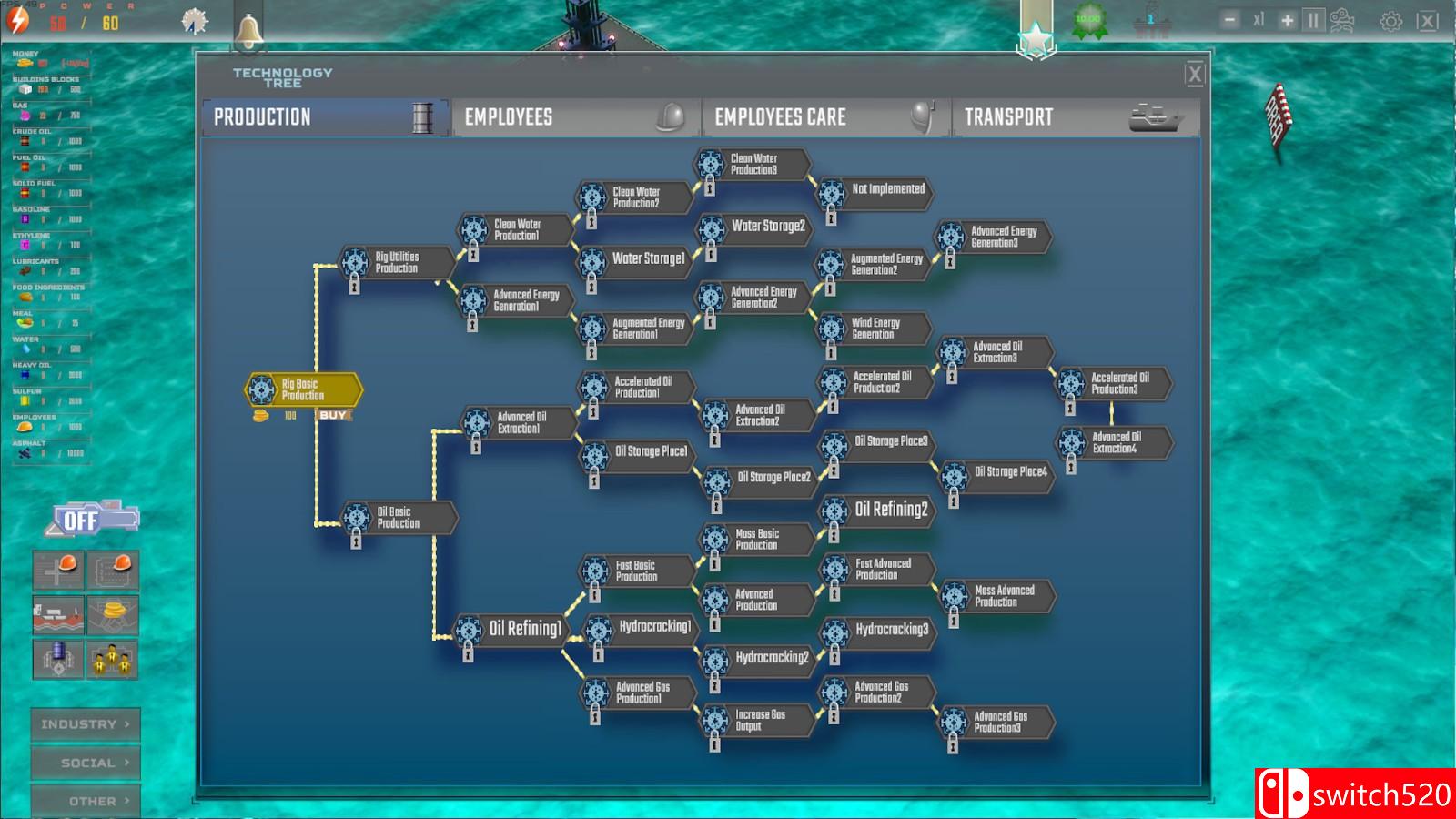Viewport: 1456px width, 819px height.
Task: Open the gold coins trade panel
Action: click(x=113, y=616)
